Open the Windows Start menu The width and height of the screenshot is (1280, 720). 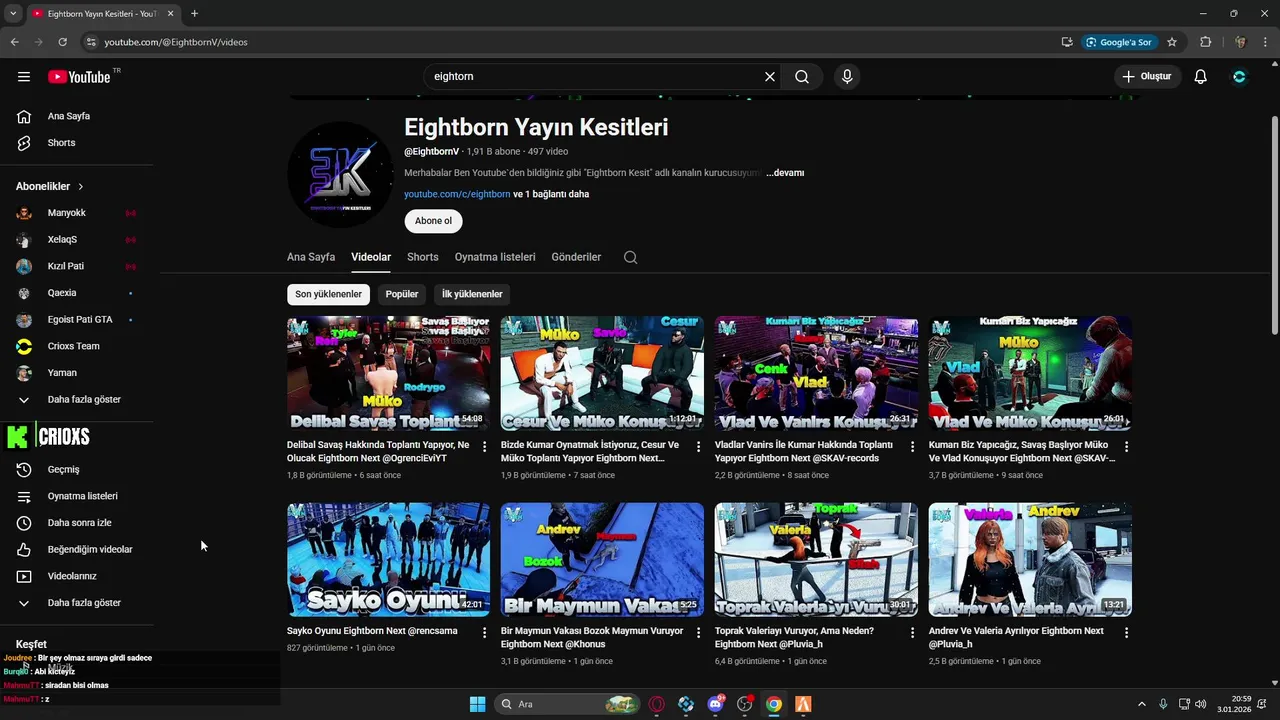[477, 704]
